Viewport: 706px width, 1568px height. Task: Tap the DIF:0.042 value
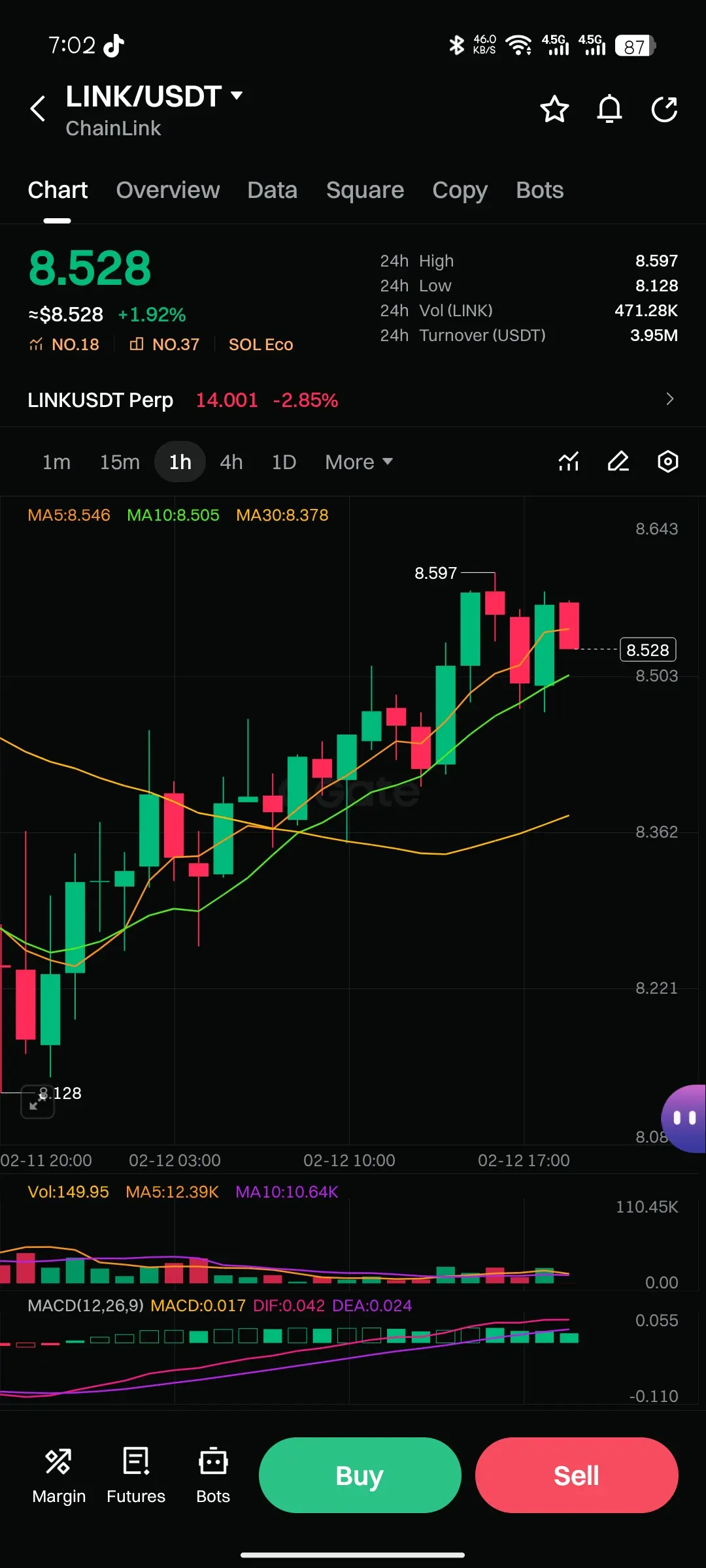click(288, 1305)
